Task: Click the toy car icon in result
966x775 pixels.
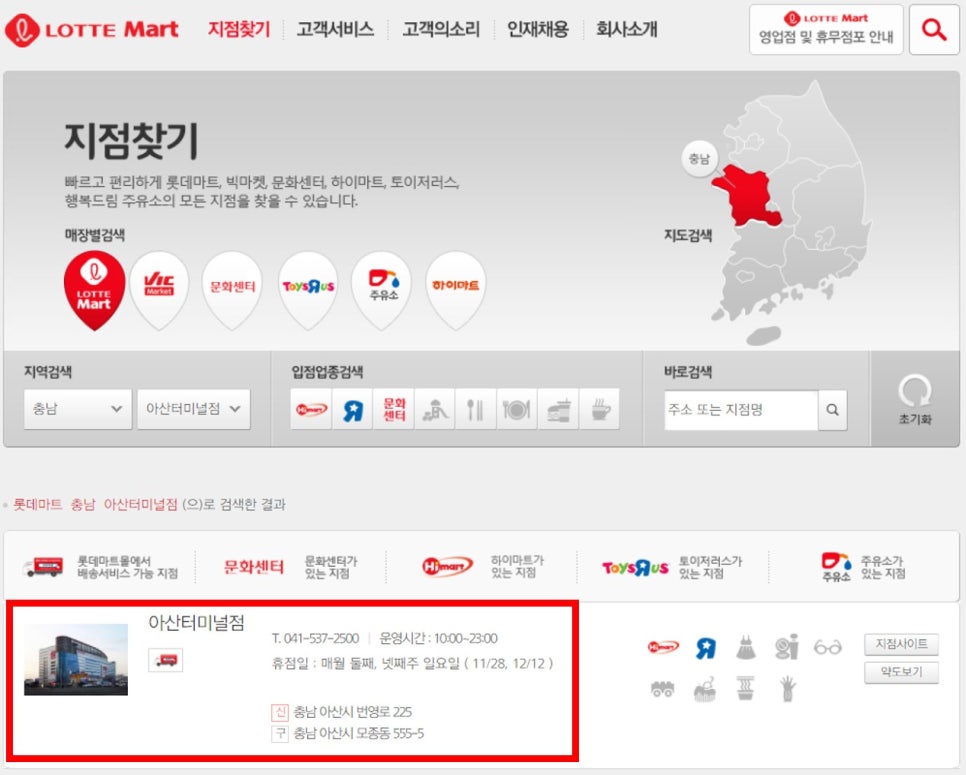Action: pos(663,689)
